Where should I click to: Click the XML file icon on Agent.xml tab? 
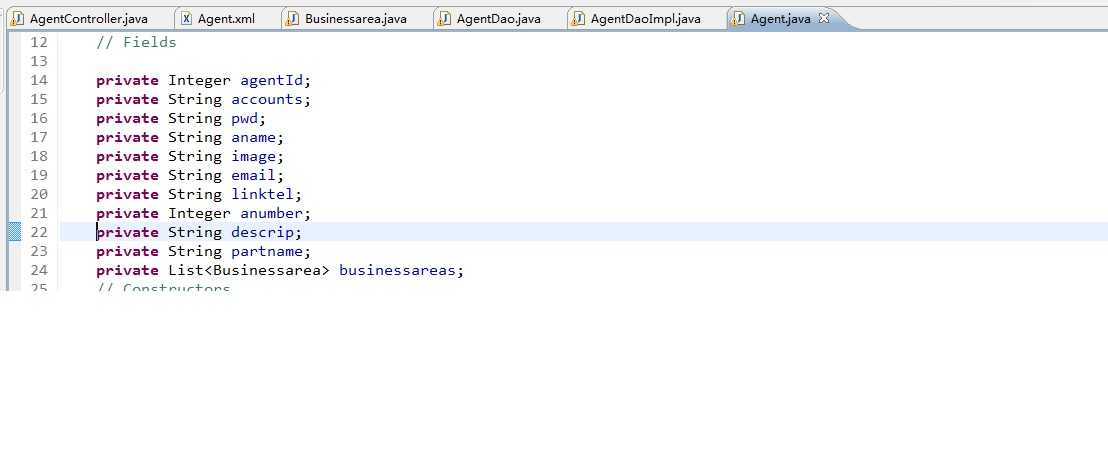click(186, 19)
